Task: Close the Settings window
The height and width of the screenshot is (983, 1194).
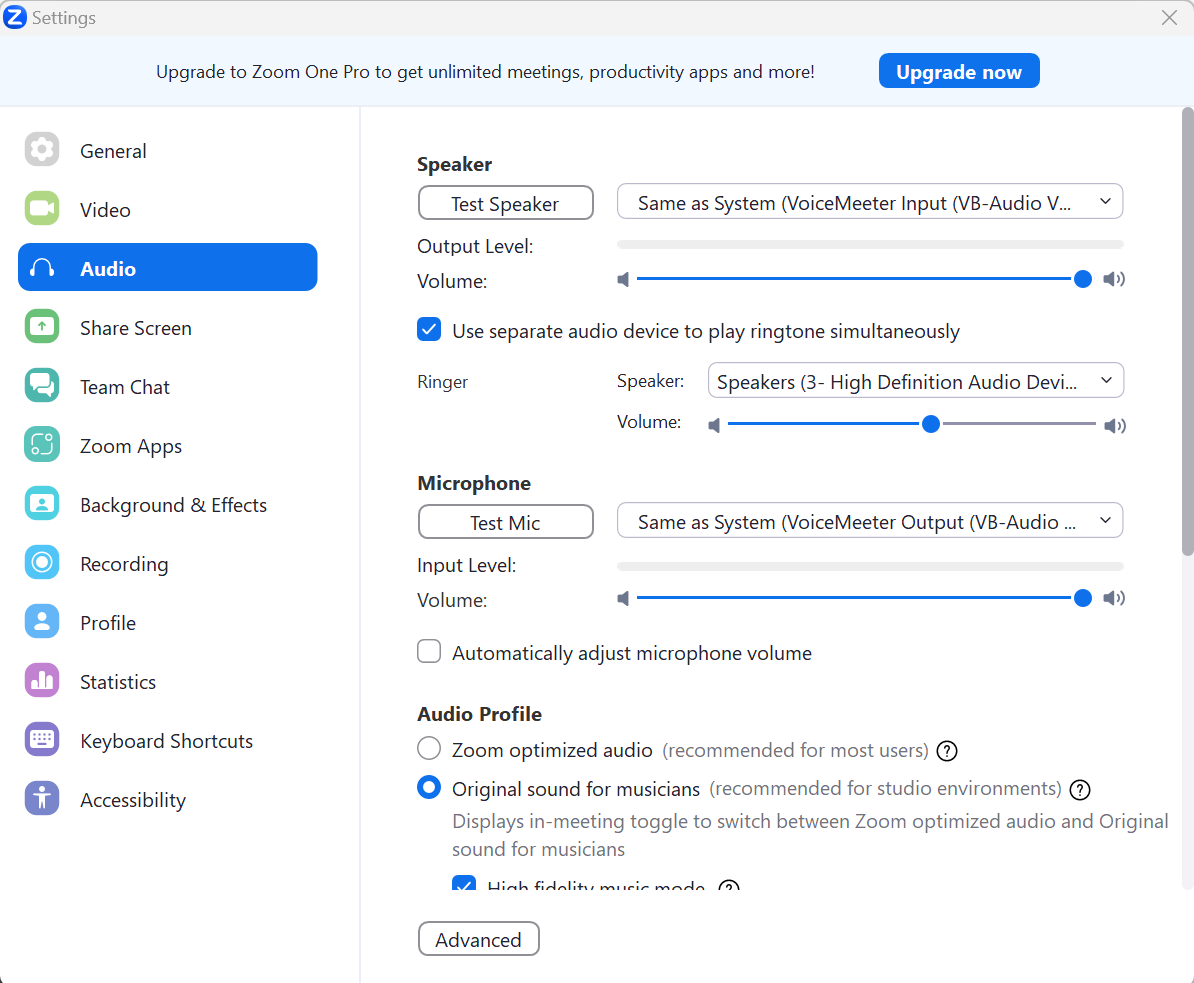Action: [1170, 18]
